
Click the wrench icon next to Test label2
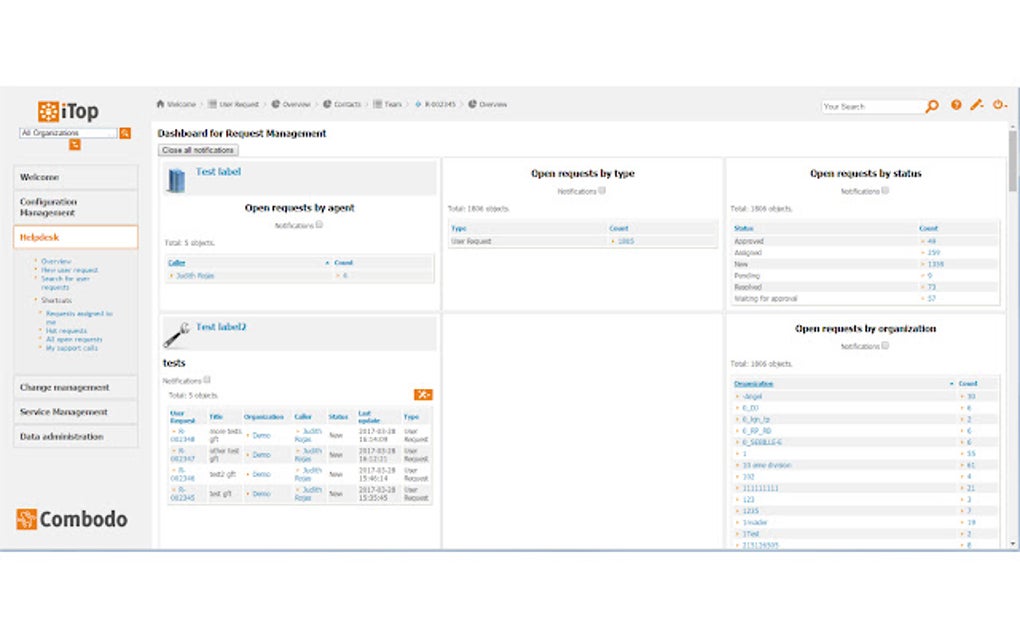176,335
